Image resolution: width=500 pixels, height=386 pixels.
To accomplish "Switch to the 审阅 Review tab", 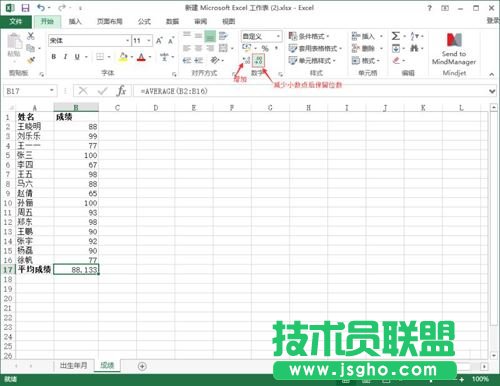I will click(x=200, y=21).
